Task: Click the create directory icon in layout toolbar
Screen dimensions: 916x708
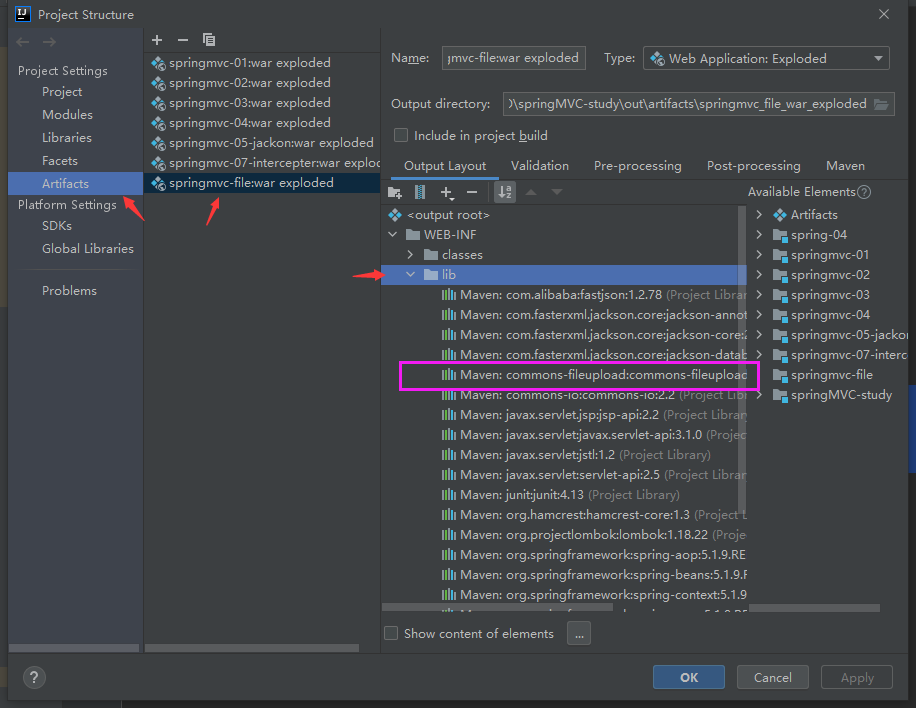Action: point(395,192)
